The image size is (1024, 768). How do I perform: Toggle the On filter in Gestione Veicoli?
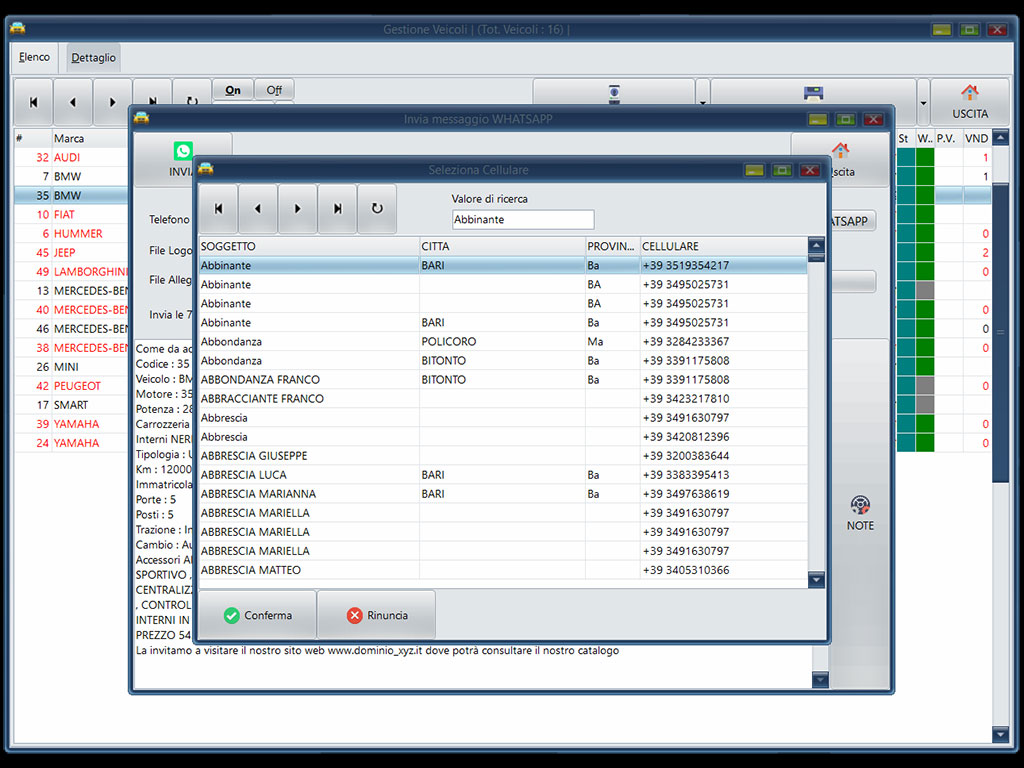[x=233, y=90]
